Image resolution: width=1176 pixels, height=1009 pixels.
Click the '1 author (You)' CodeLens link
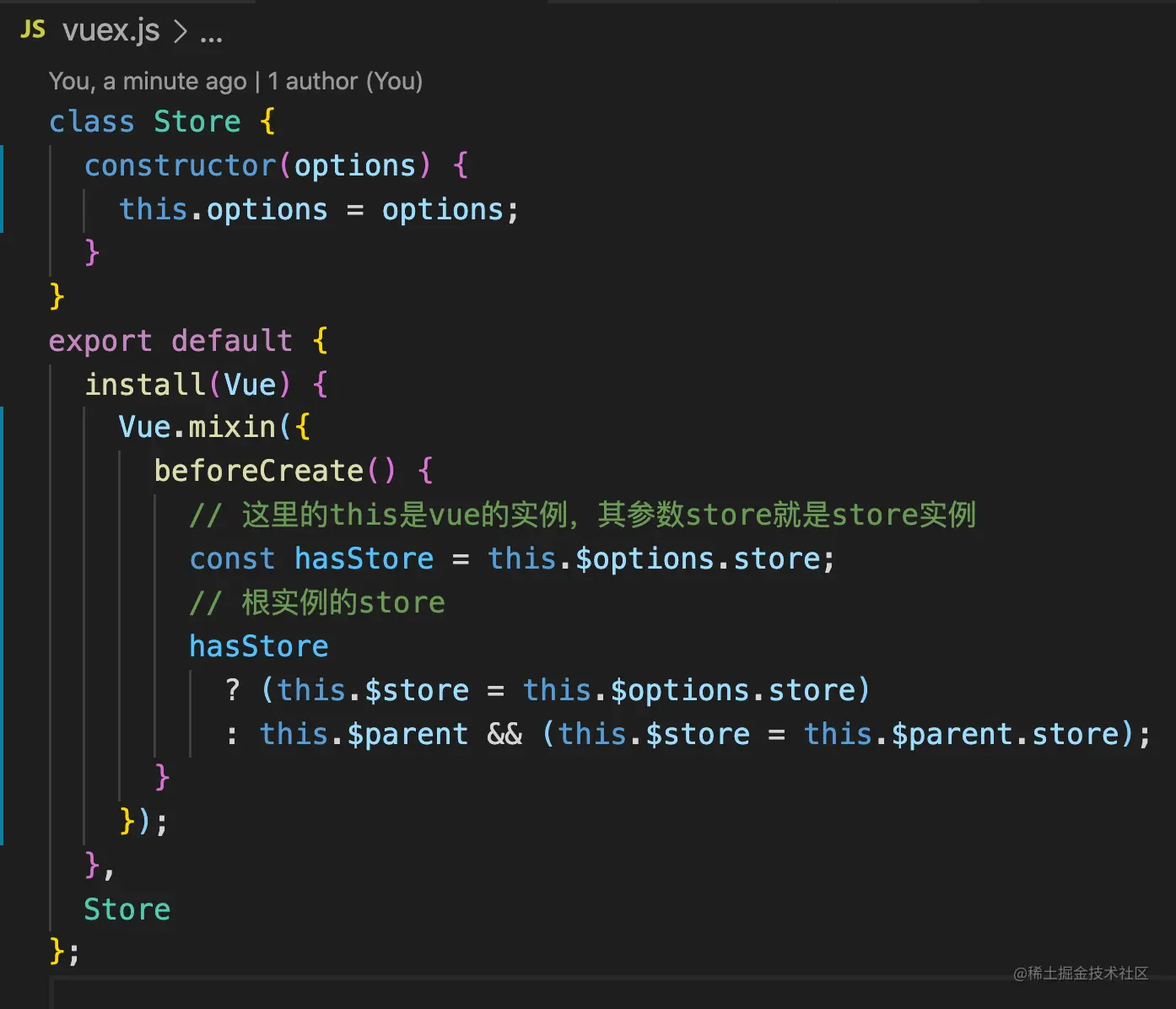point(345,81)
